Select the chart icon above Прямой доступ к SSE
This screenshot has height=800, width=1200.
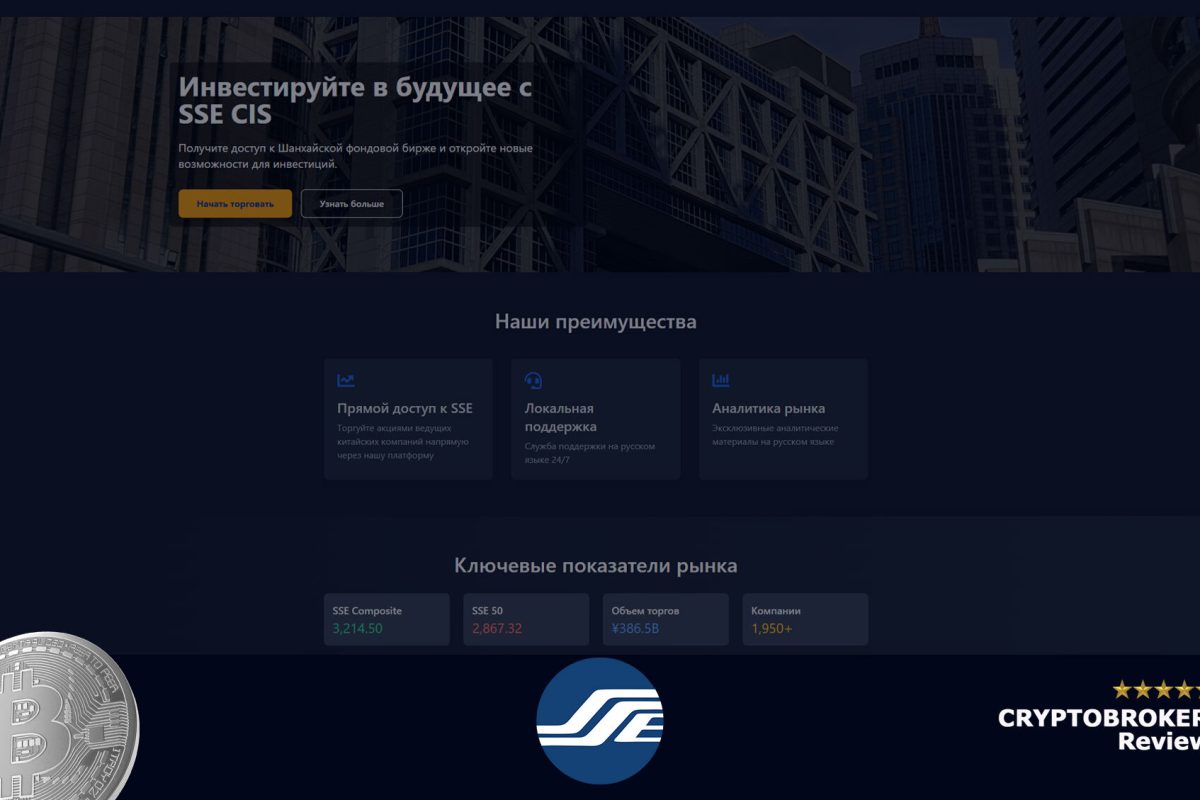[x=346, y=381]
